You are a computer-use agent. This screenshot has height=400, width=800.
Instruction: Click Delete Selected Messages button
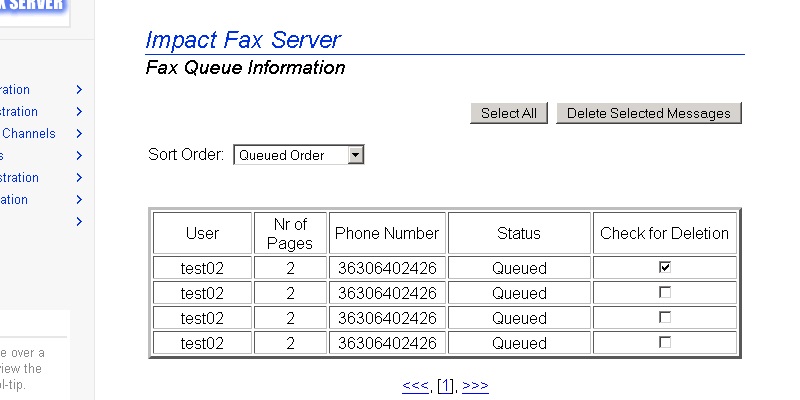pyautogui.click(x=648, y=113)
